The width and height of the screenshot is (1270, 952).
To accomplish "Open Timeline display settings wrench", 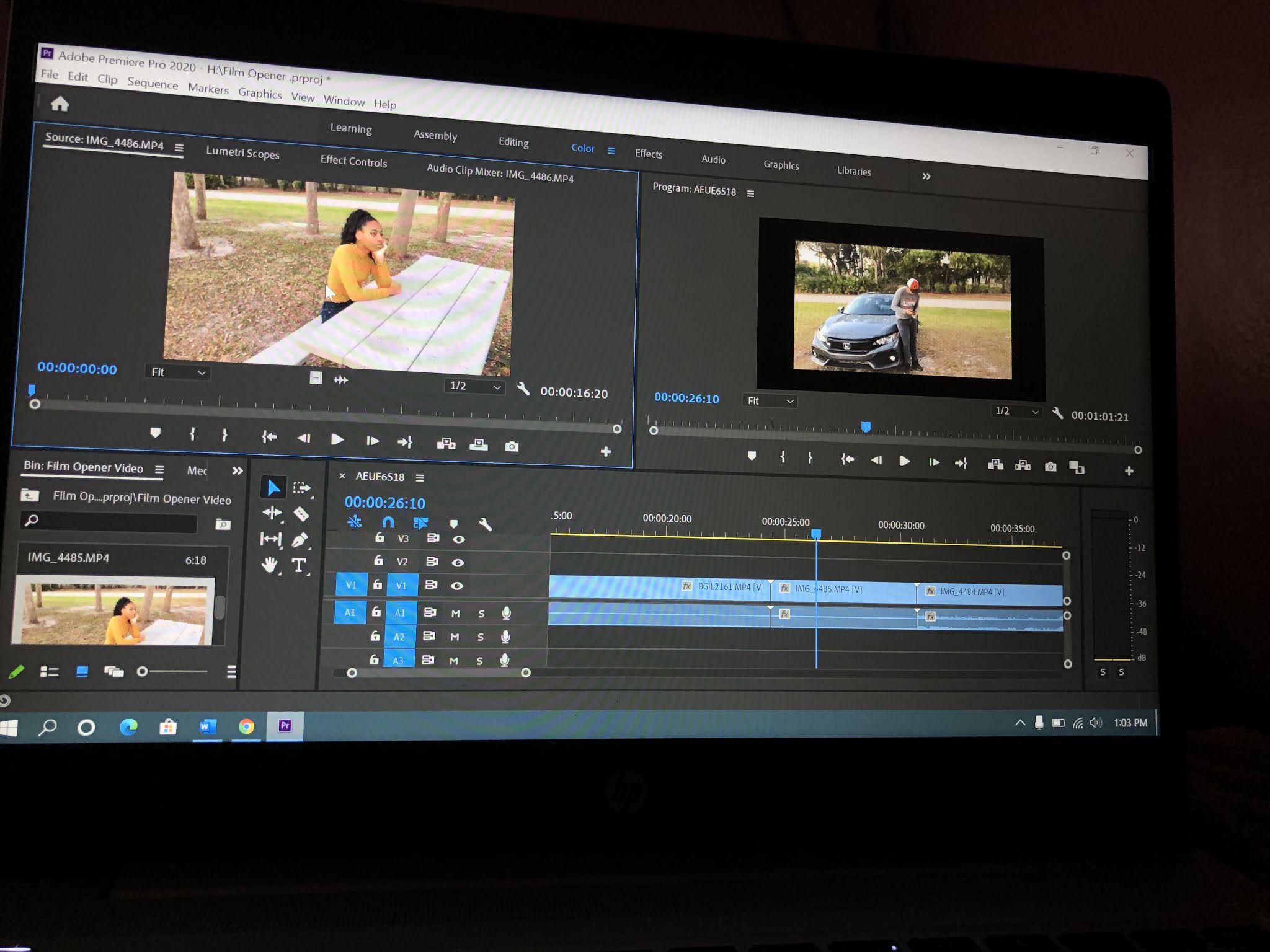I will [x=485, y=524].
